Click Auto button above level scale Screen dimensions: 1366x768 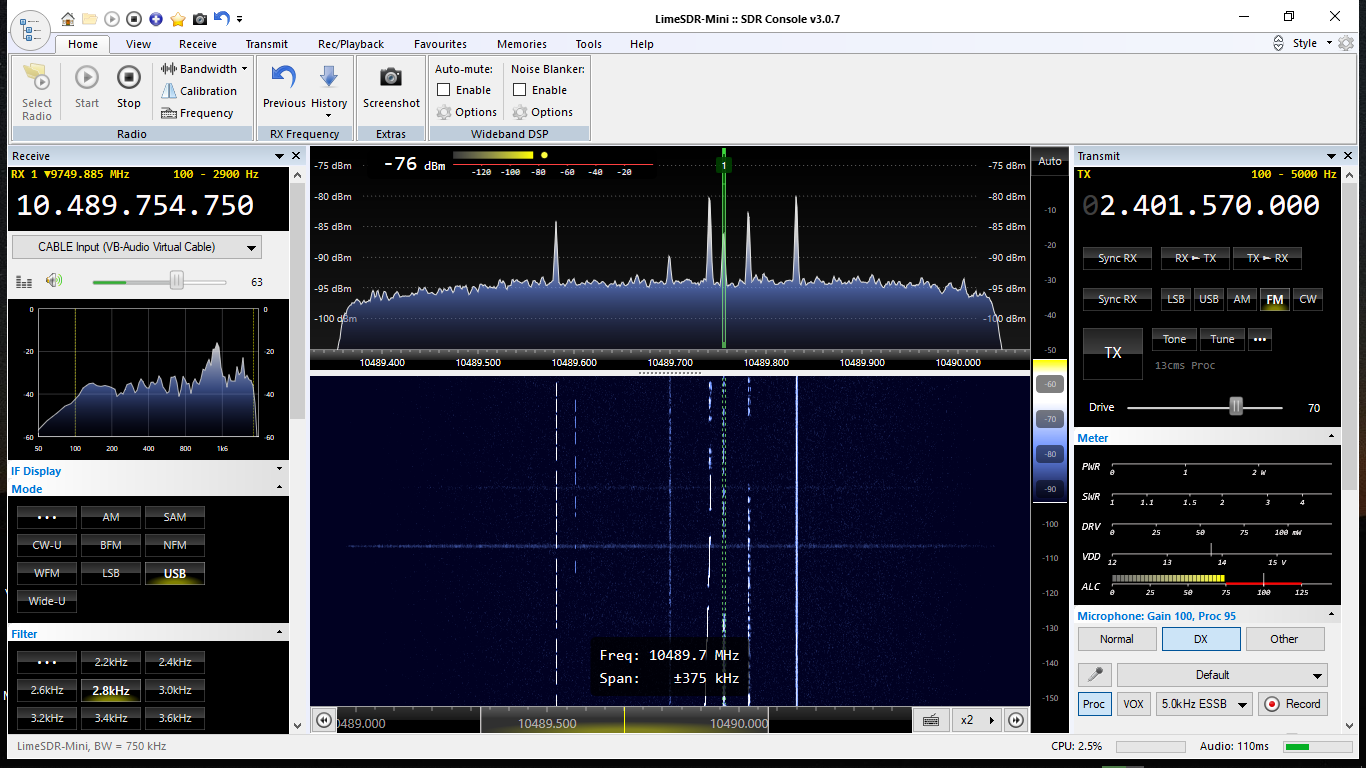1050,161
